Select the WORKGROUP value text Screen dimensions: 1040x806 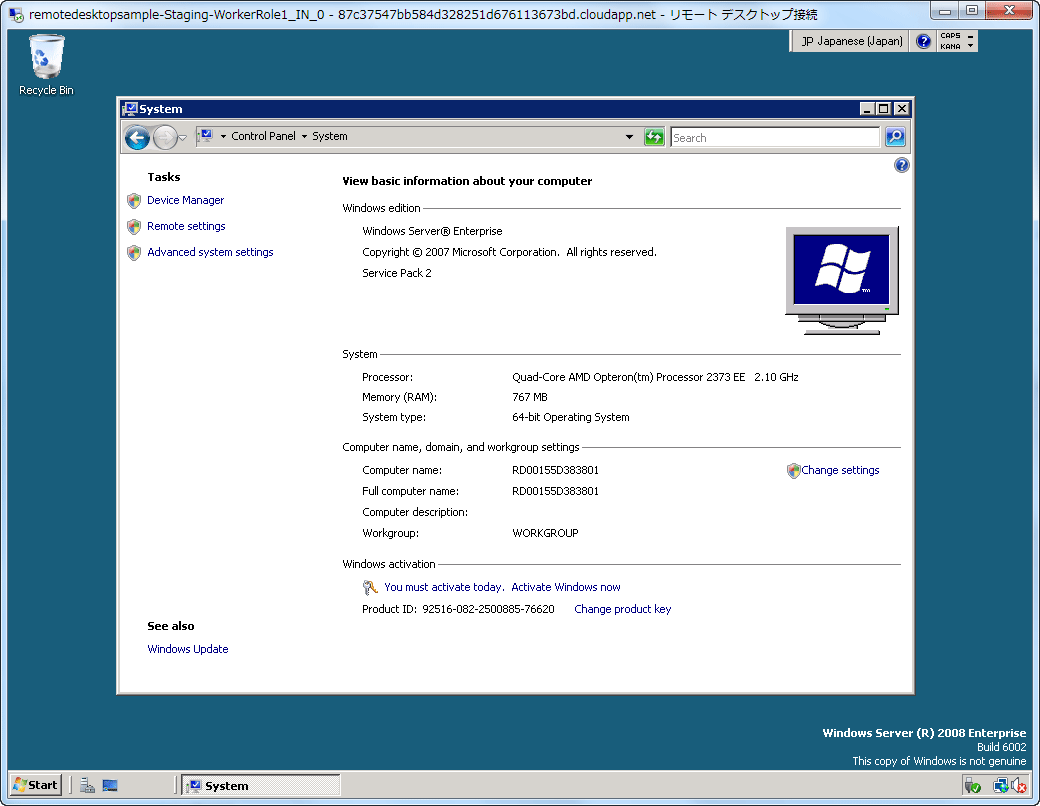(545, 533)
